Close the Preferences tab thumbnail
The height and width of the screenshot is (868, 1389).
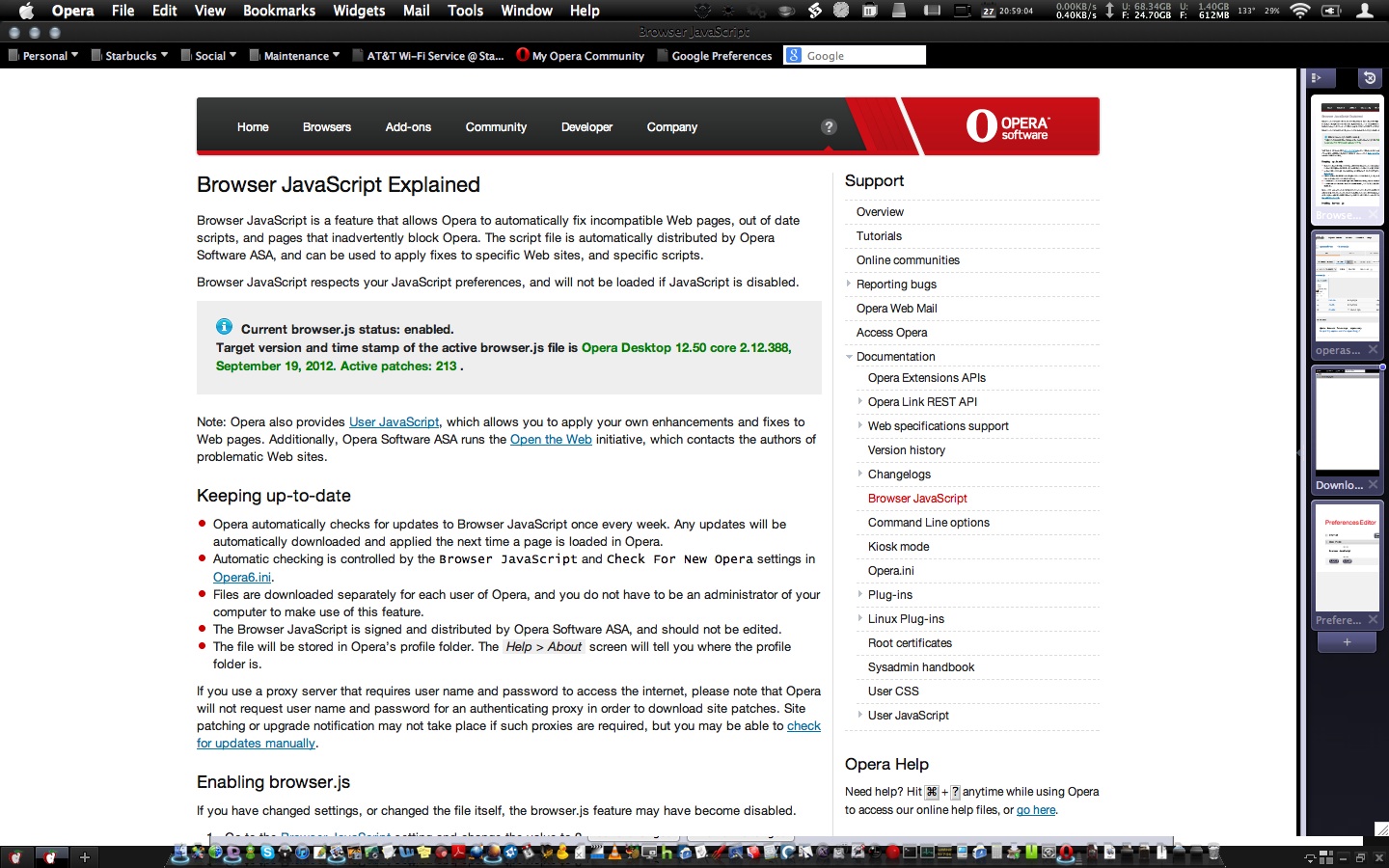tap(1373, 620)
